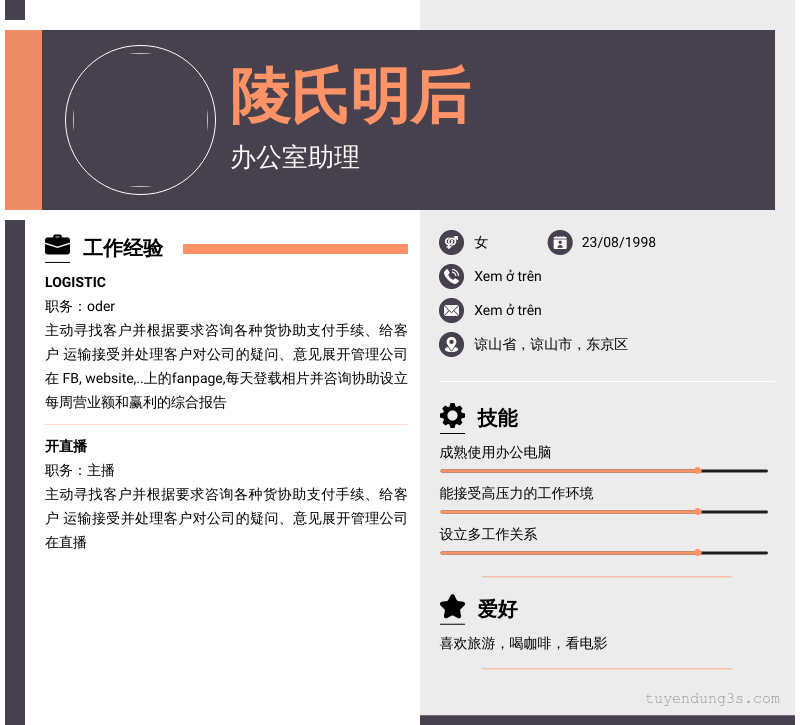800x725 pixels.
Task: Click the line ending with 每周营业额和赢利的综合报告
Action: pos(136,403)
